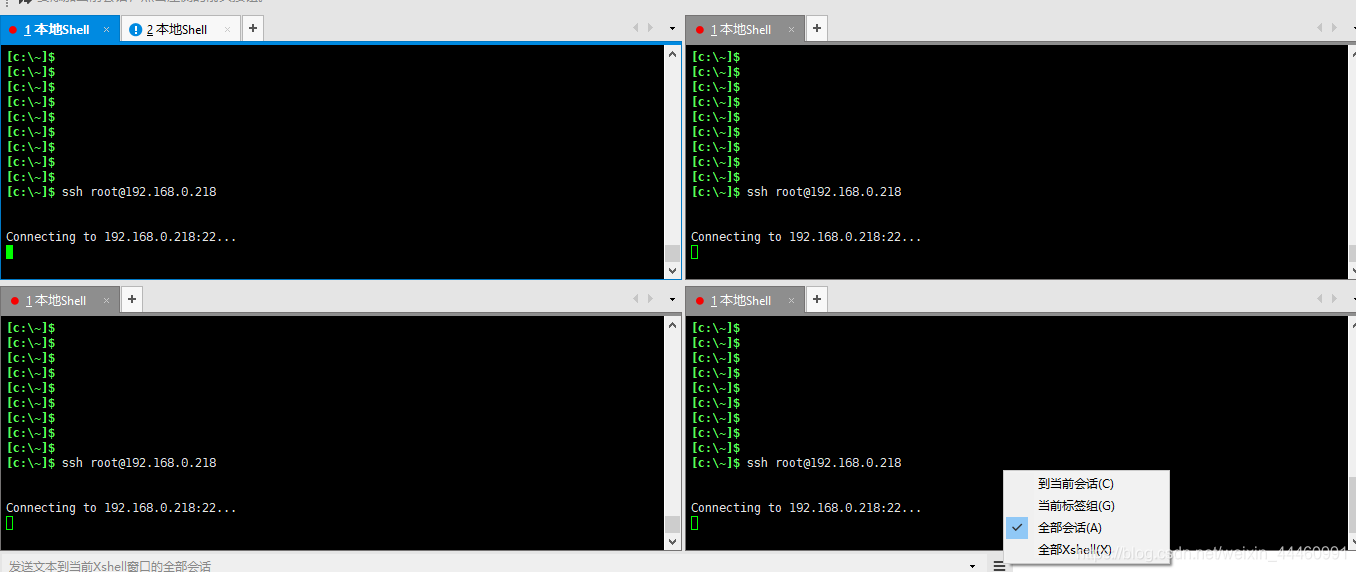Choose '全部Xshell(X)' from the popup menu
Image resolution: width=1356 pixels, height=572 pixels.
click(x=1086, y=550)
